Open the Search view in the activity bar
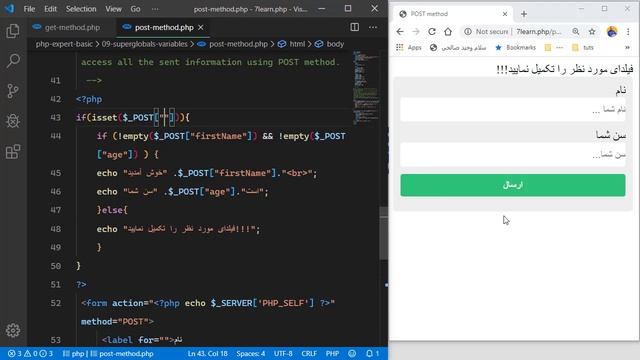The image size is (640, 360). pyautogui.click(x=13, y=61)
